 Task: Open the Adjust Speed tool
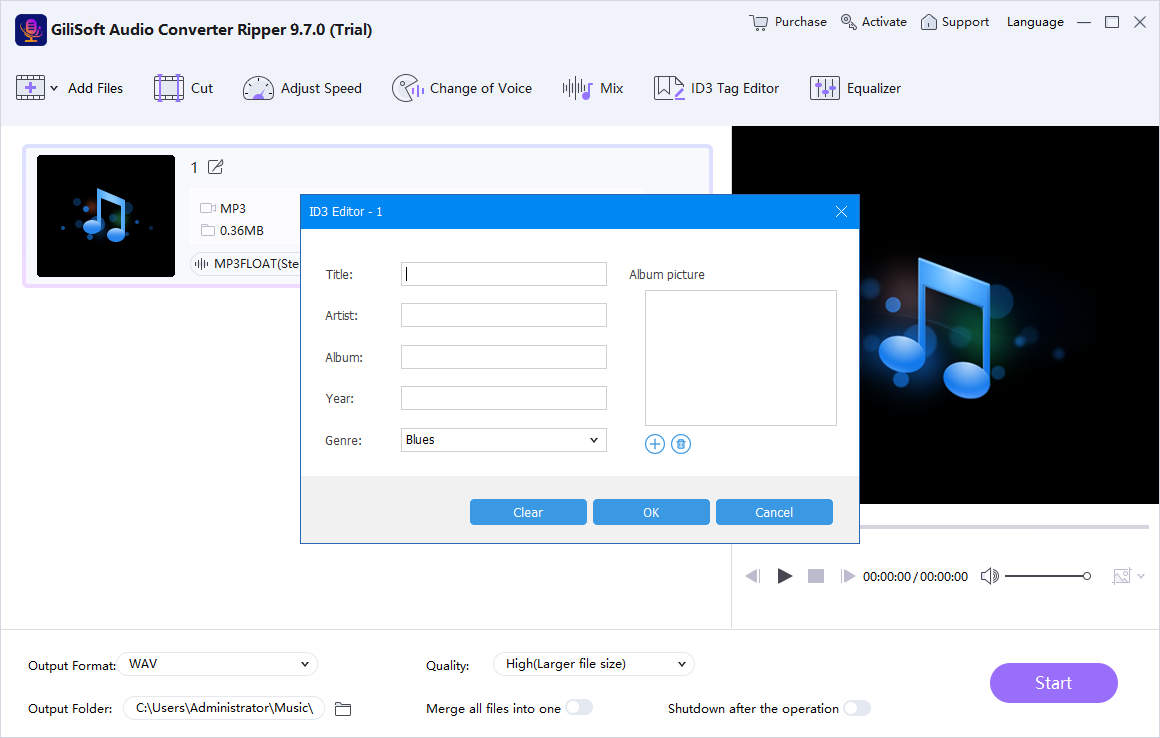(x=302, y=88)
